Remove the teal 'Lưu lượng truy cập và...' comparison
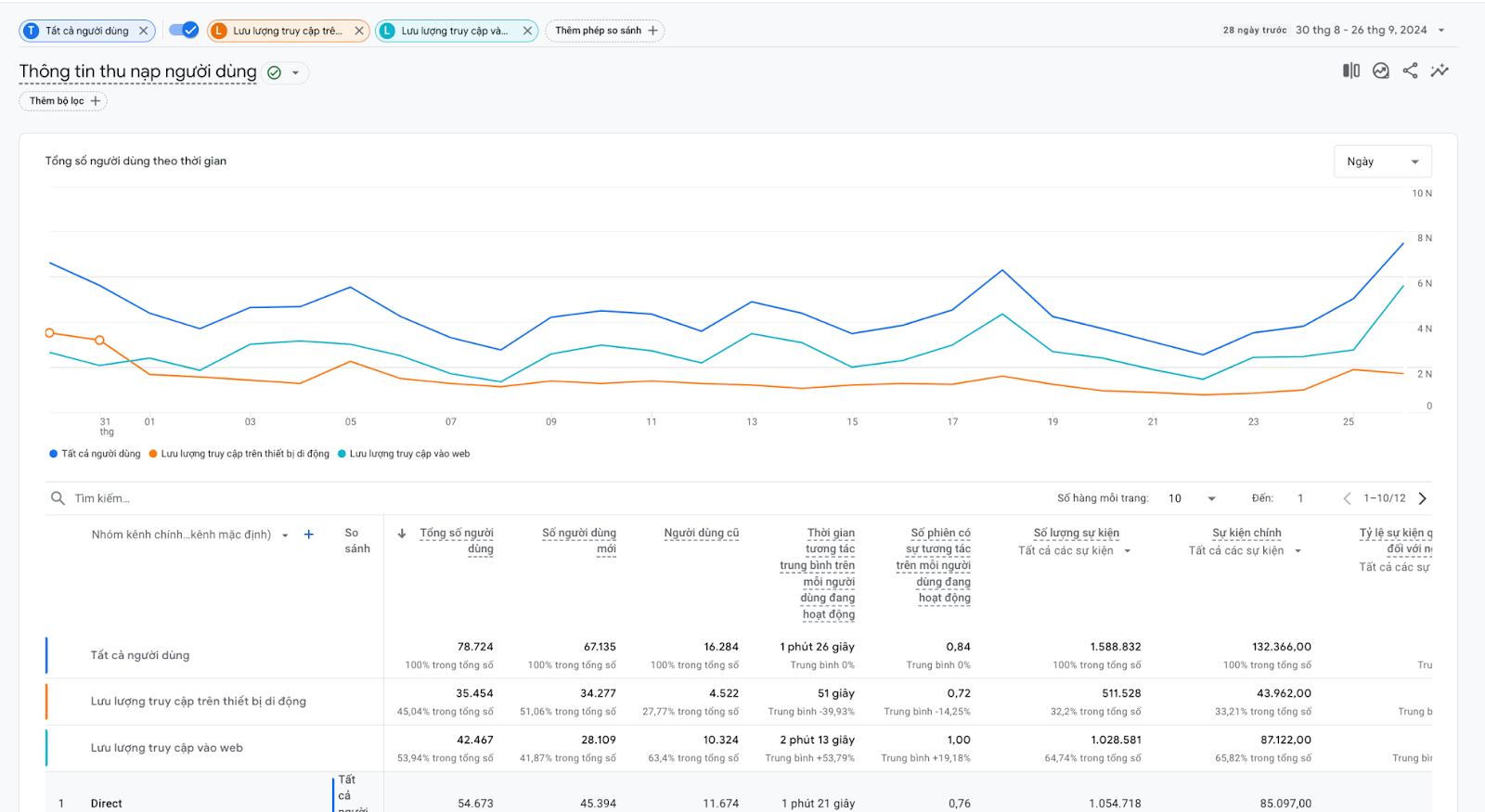This screenshot has height=812, width=1485. 527,31
